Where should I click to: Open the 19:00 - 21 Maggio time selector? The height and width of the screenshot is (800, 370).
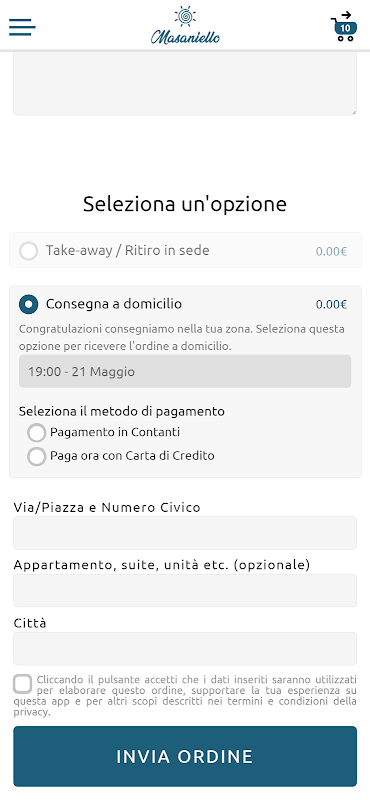point(185,371)
